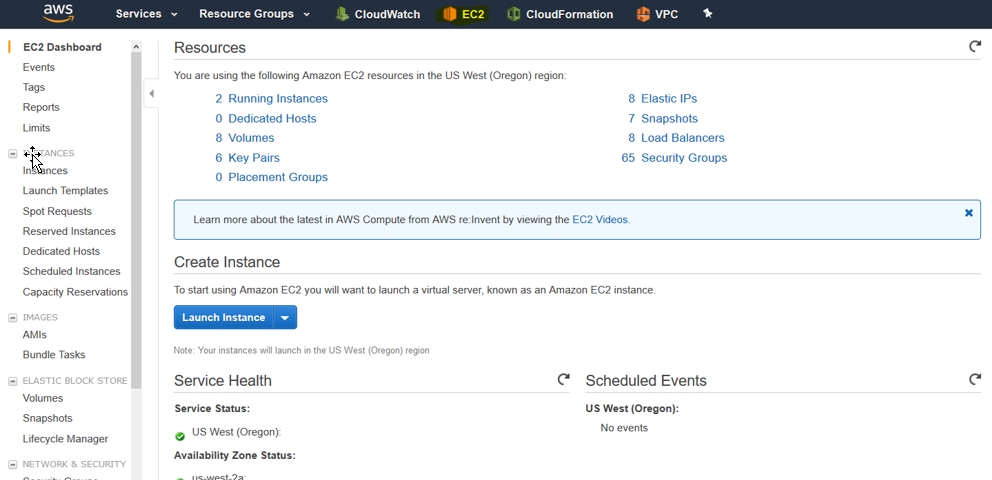This screenshot has width=992, height=480.
Task: Open Dedicated Hosts in the sidebar
Action: [61, 251]
